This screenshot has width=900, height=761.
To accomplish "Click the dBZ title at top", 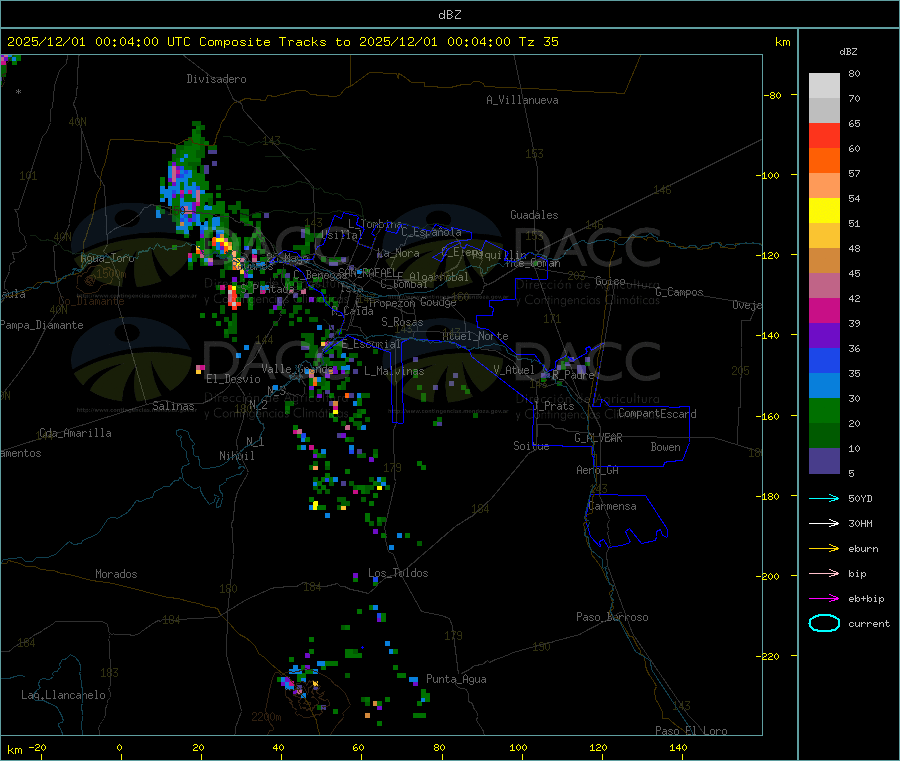I will click(449, 15).
